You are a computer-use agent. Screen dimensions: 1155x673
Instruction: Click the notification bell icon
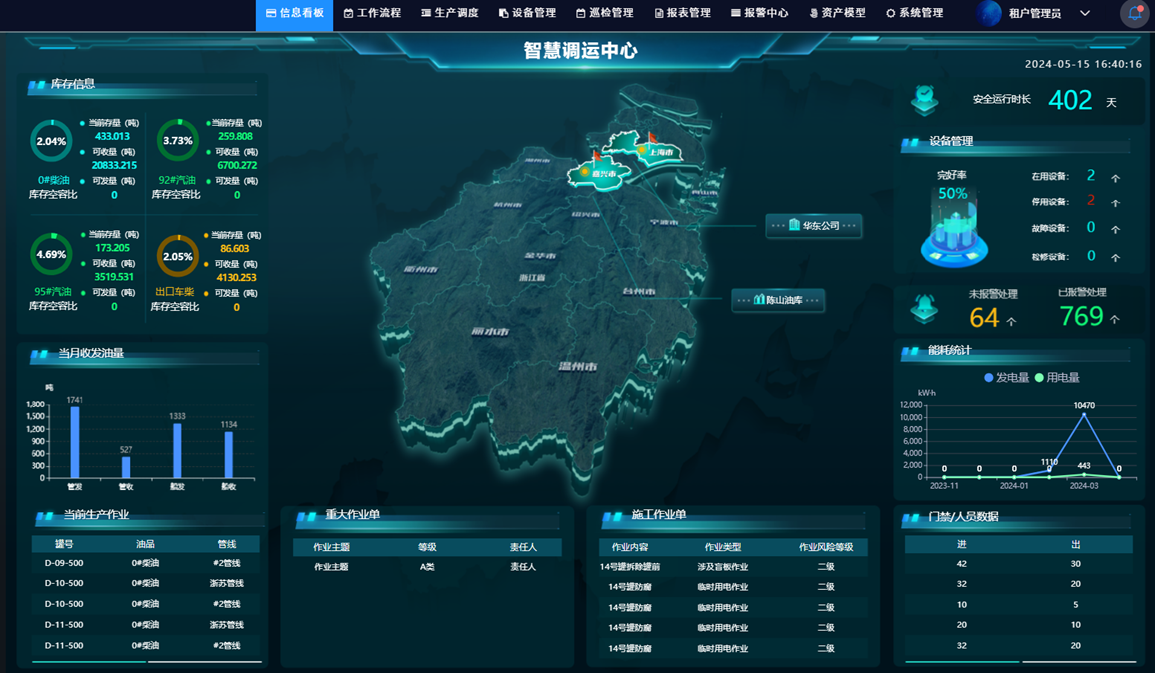tap(1135, 14)
